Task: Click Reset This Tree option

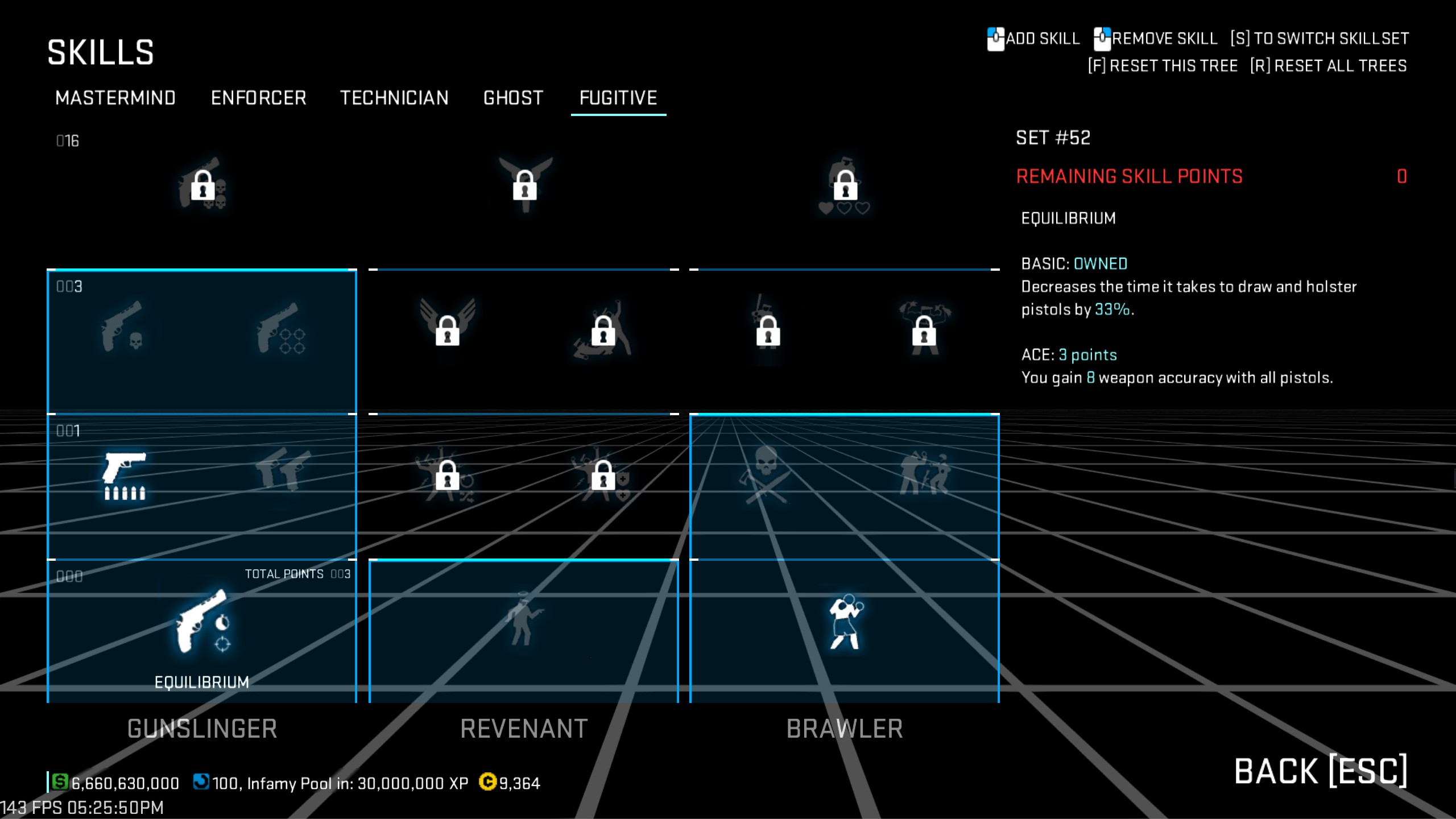Action: tap(1163, 66)
